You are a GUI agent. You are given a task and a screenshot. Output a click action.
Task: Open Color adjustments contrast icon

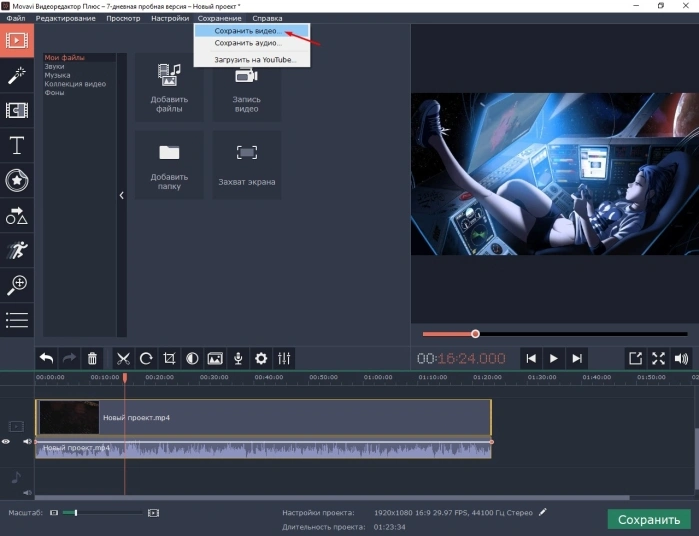coord(192,358)
